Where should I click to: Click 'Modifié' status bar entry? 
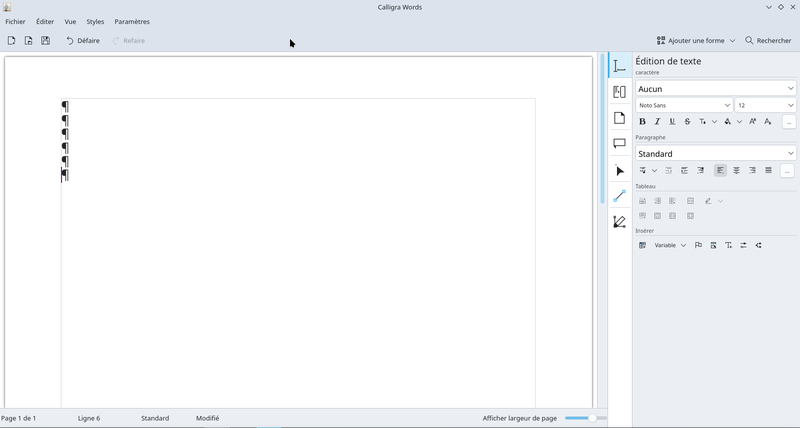[x=208, y=418]
